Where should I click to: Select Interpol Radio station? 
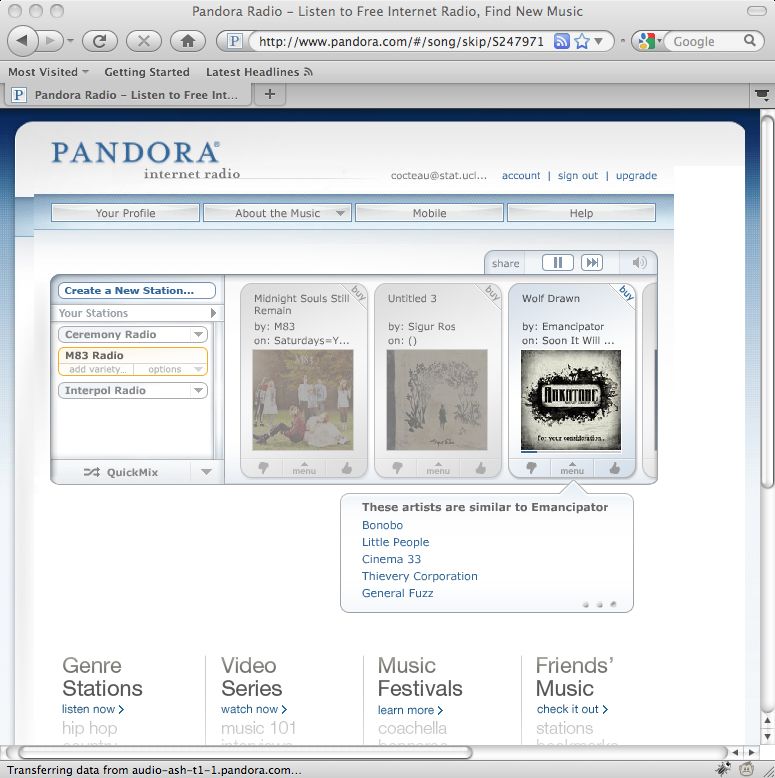click(125, 390)
